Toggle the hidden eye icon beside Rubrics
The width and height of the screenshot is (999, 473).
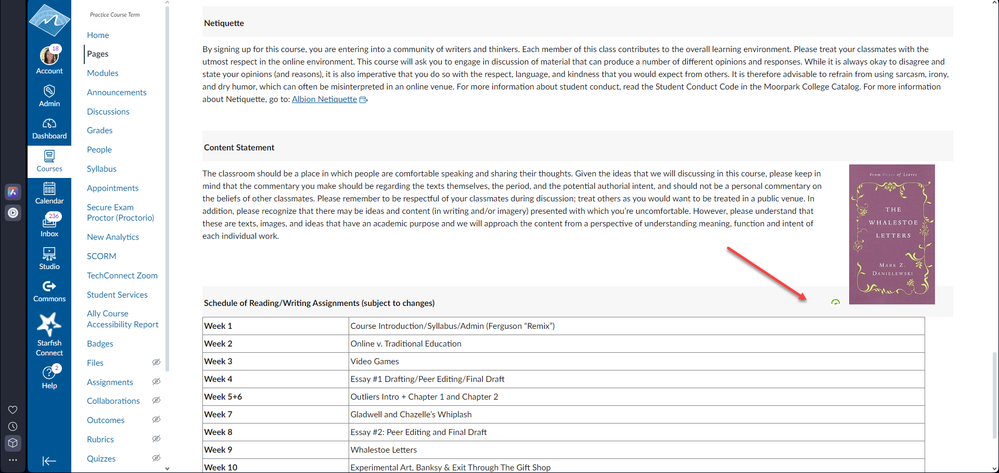click(x=155, y=439)
